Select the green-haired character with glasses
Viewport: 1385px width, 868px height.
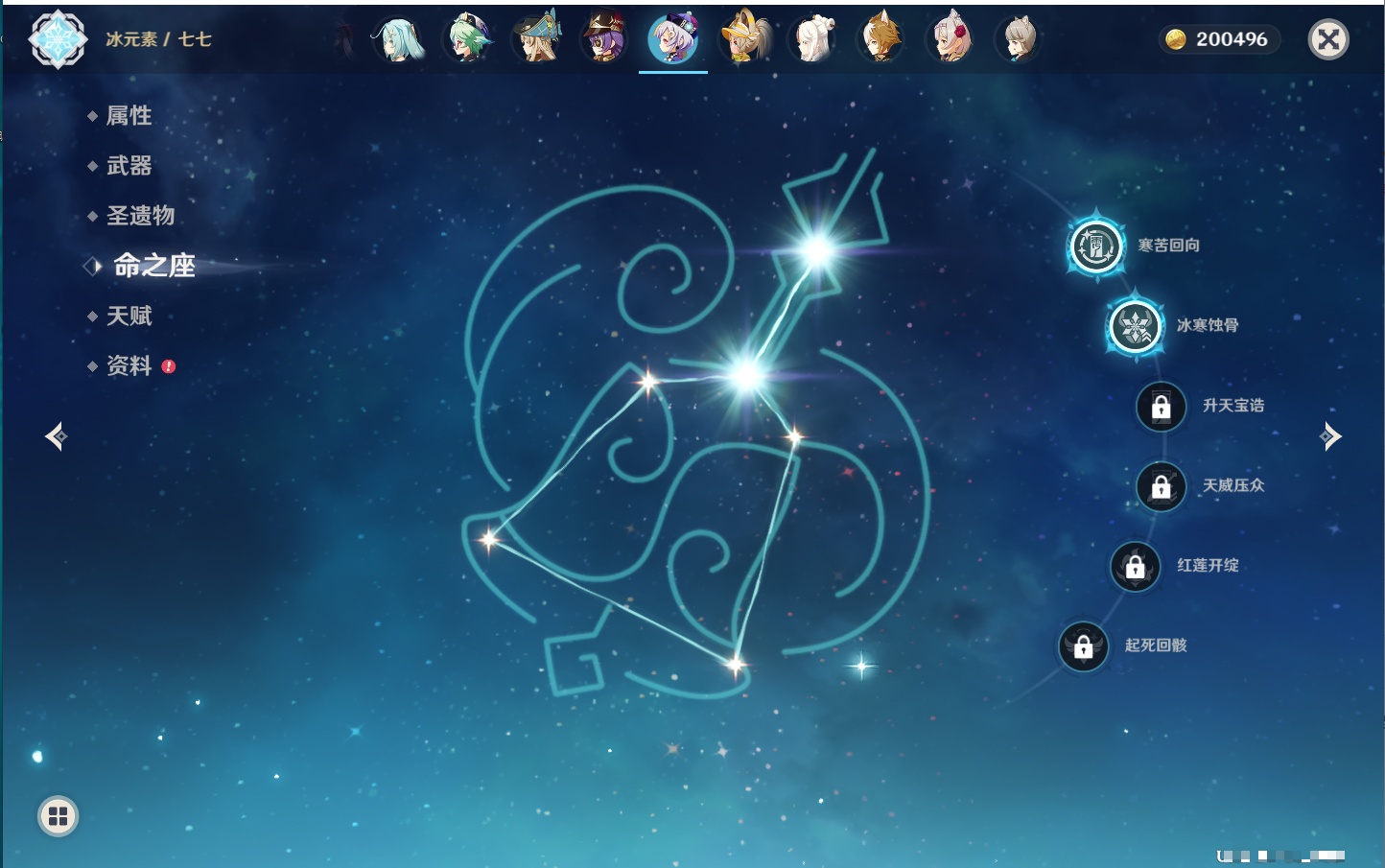coord(467,40)
